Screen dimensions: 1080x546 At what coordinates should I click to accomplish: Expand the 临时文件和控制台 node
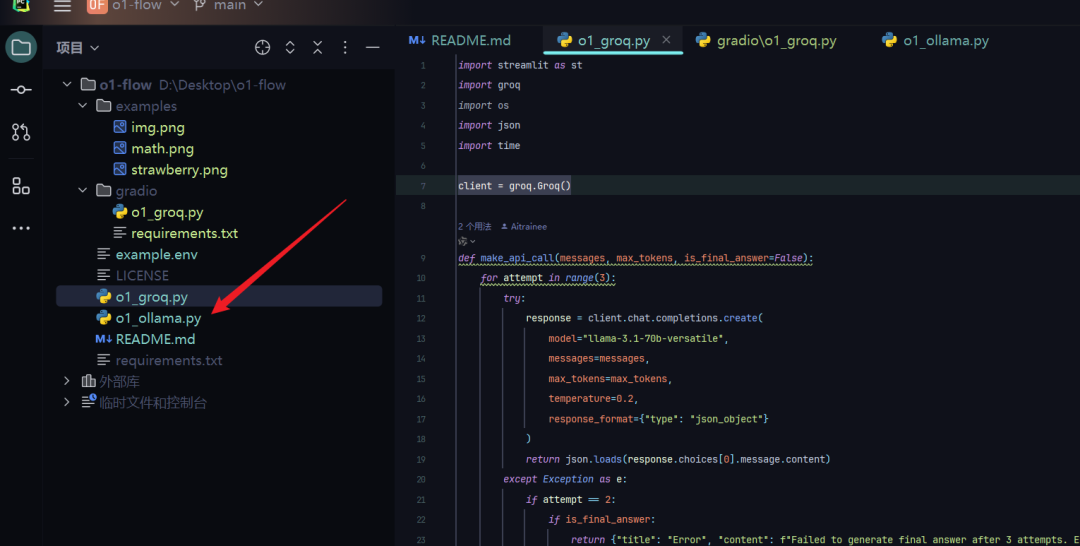(67, 402)
